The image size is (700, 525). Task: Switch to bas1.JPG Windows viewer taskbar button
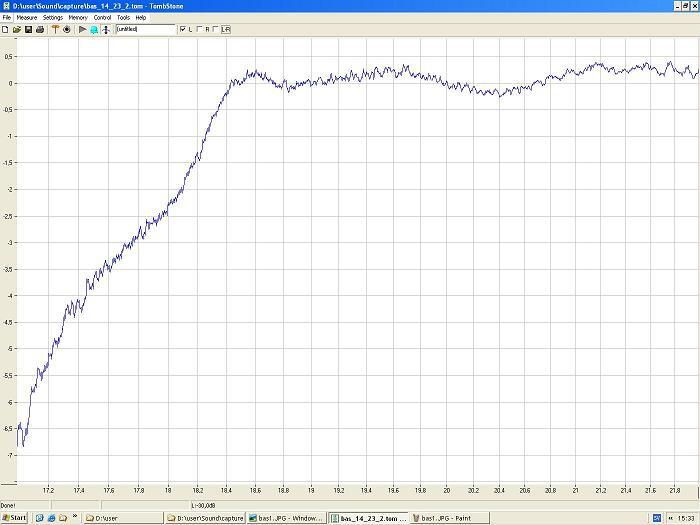[x=286, y=518]
